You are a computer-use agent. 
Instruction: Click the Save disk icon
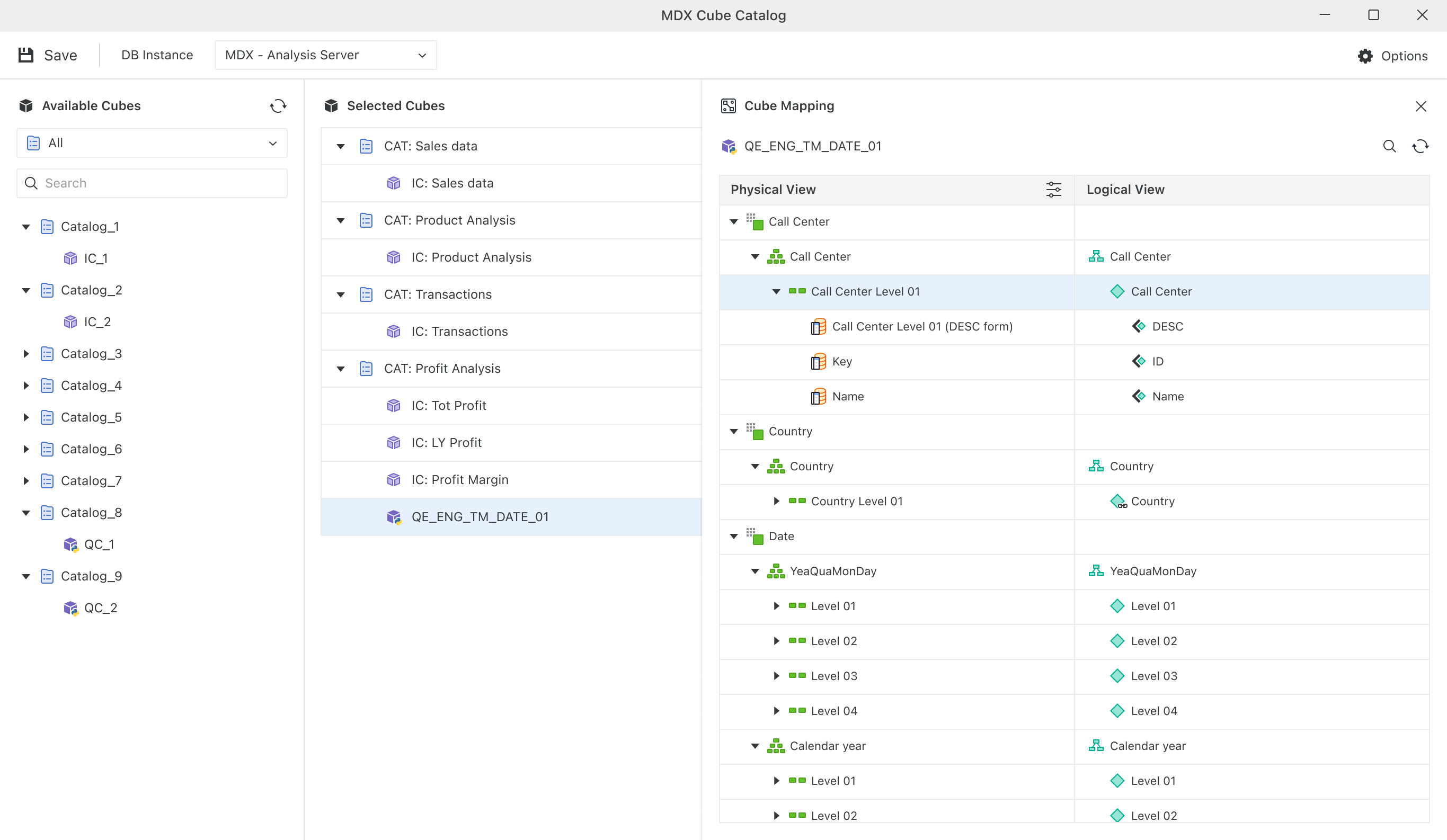26,55
